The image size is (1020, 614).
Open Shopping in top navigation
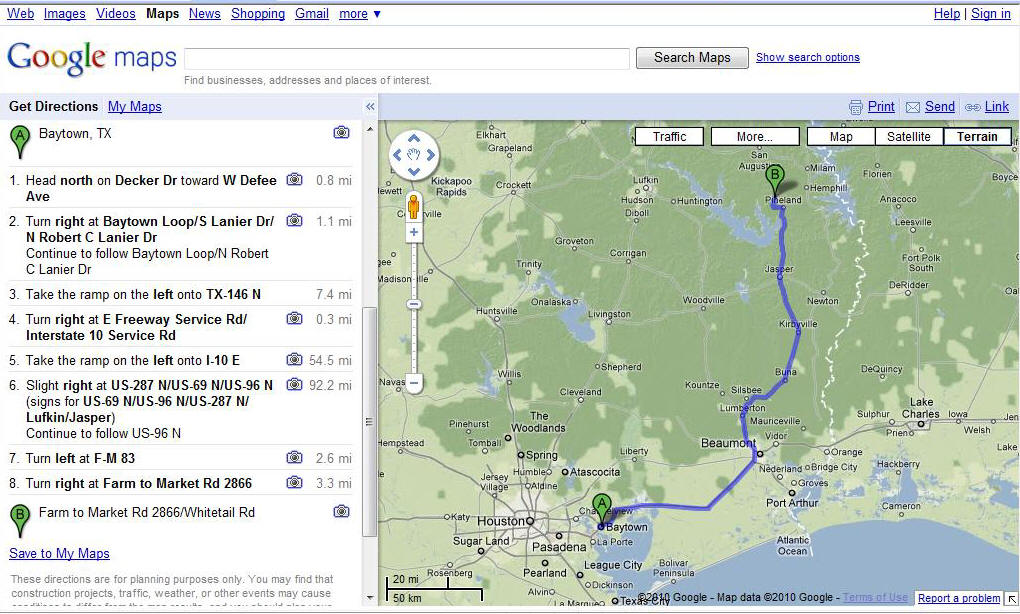[258, 14]
